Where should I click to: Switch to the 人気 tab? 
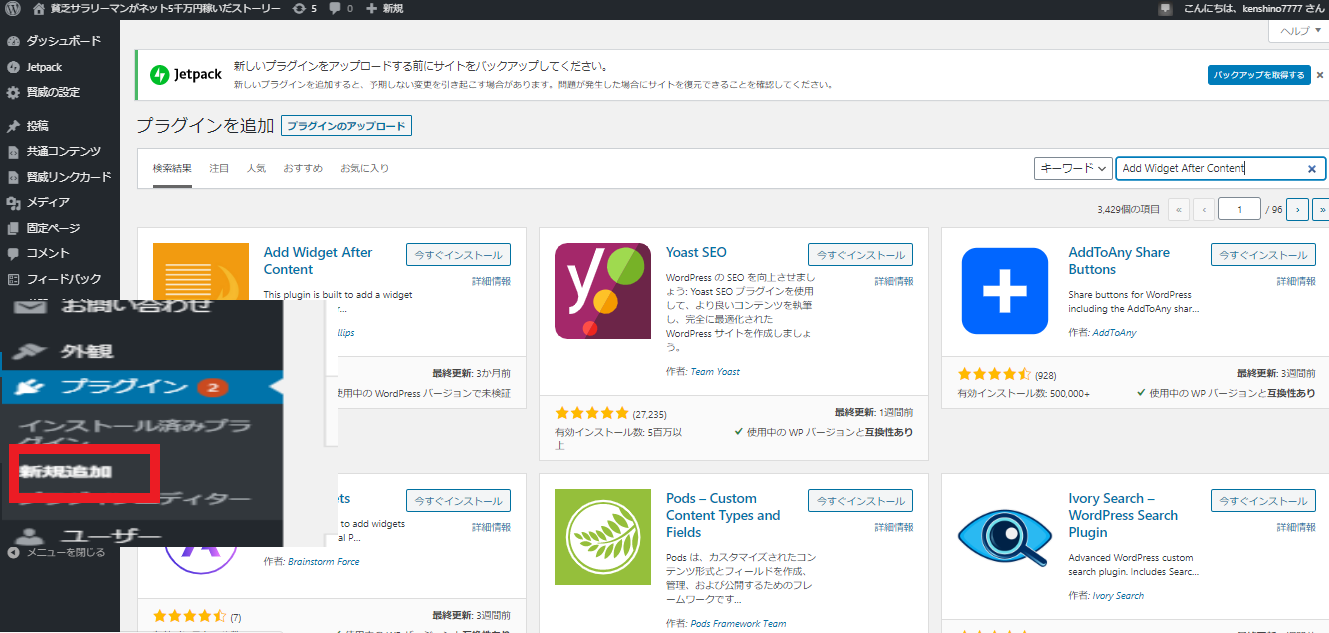(256, 168)
